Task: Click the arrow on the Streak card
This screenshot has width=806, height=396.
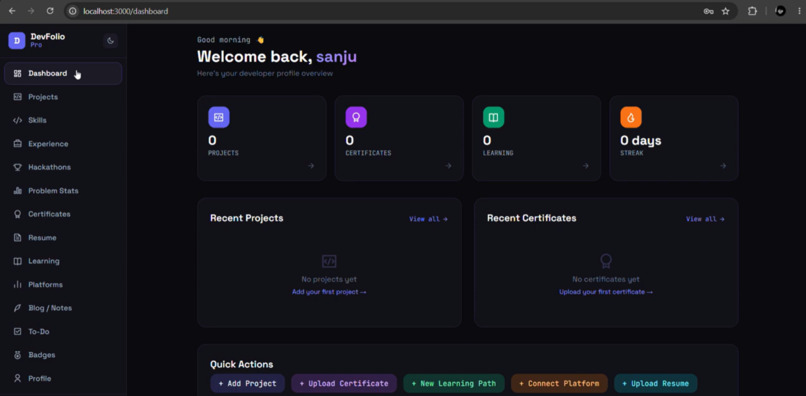Action: (x=723, y=166)
